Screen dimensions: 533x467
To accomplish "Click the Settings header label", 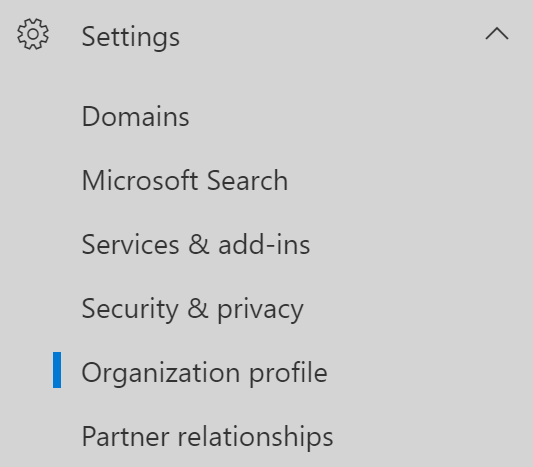I will click(131, 37).
